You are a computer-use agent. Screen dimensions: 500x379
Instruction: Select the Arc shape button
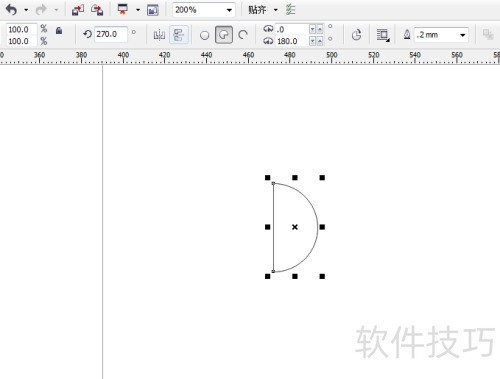pyautogui.click(x=243, y=35)
